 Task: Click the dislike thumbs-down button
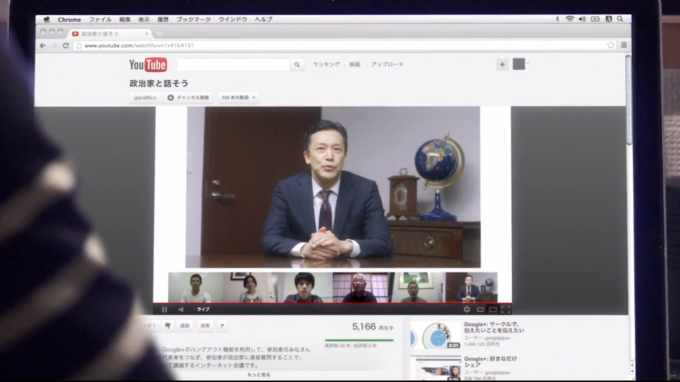click(168, 326)
